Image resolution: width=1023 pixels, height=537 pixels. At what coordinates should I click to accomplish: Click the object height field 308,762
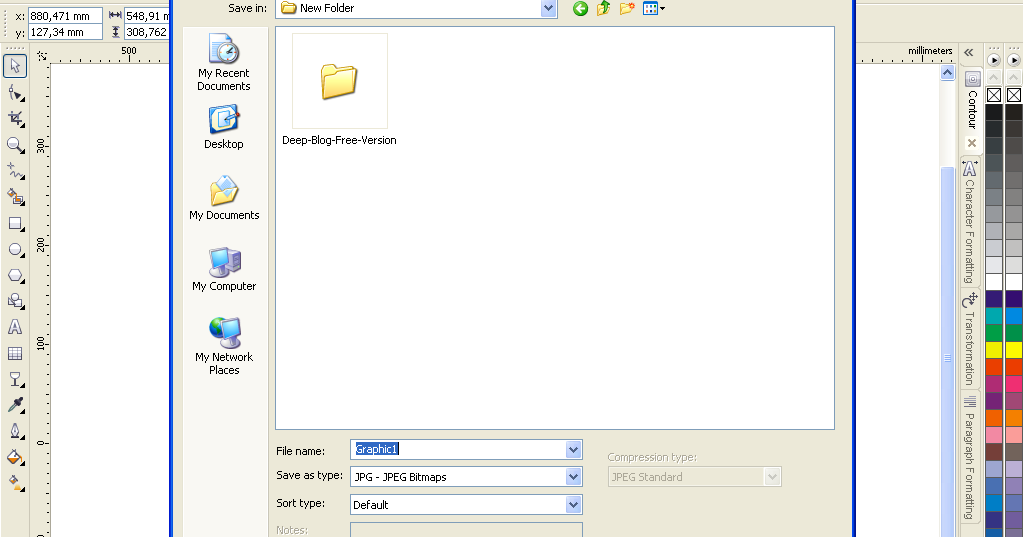point(147,32)
